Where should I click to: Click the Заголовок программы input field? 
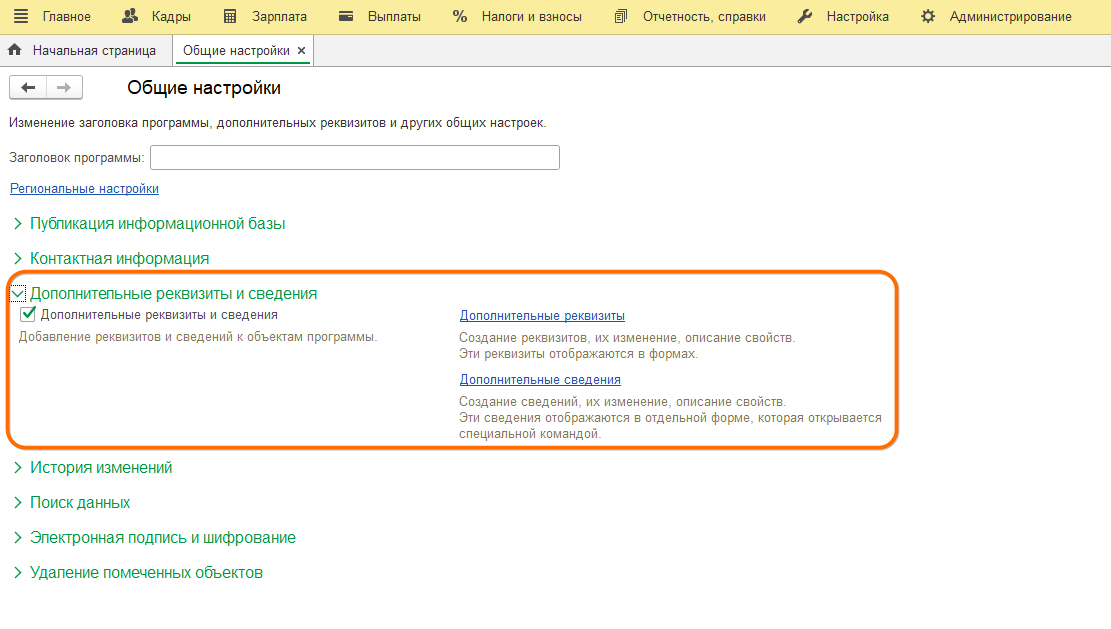pos(355,157)
